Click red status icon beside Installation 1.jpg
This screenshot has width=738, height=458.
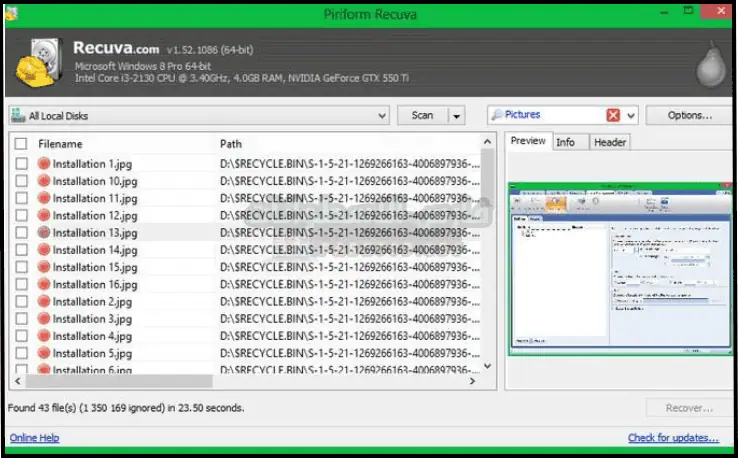[x=44, y=164]
